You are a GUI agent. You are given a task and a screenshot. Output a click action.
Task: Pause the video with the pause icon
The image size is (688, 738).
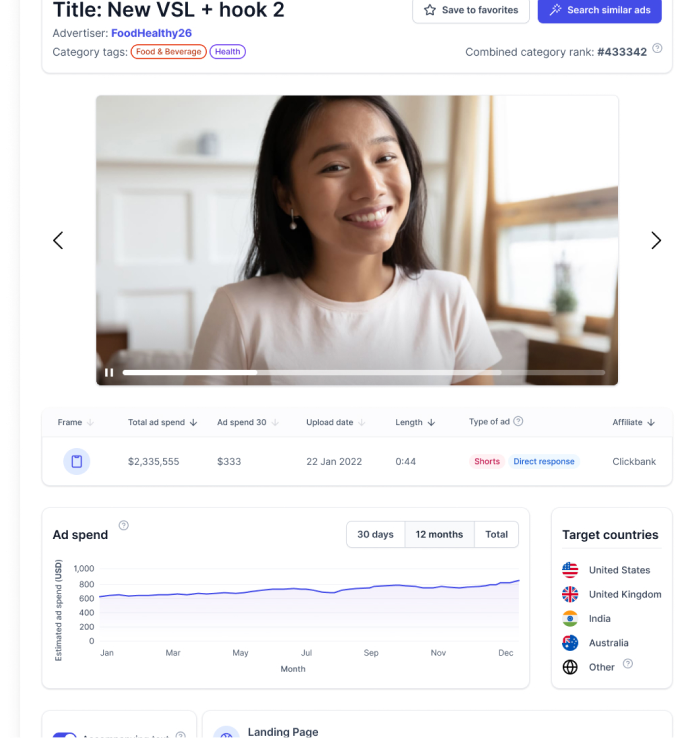(109, 373)
